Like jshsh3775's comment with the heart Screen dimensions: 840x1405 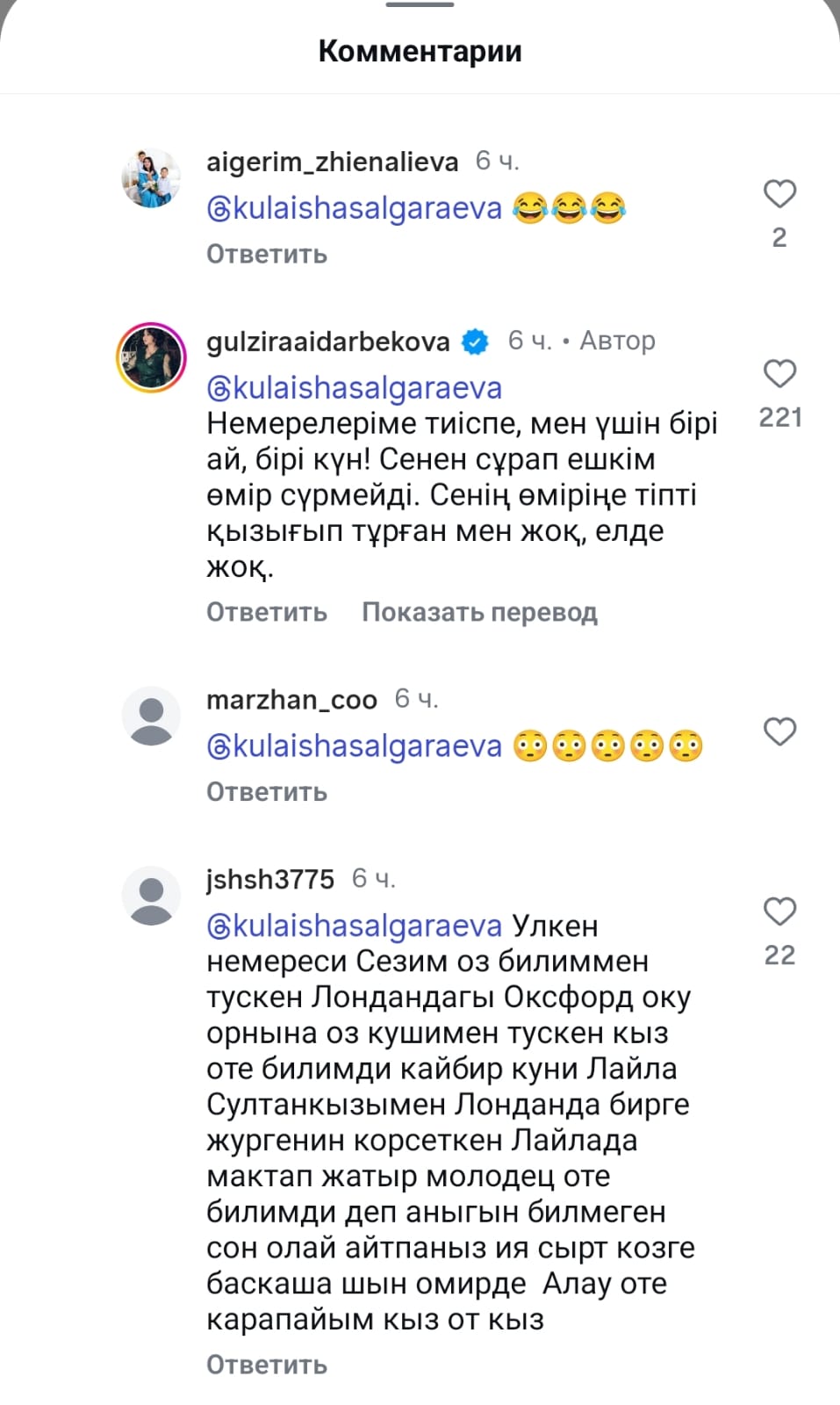(x=779, y=911)
